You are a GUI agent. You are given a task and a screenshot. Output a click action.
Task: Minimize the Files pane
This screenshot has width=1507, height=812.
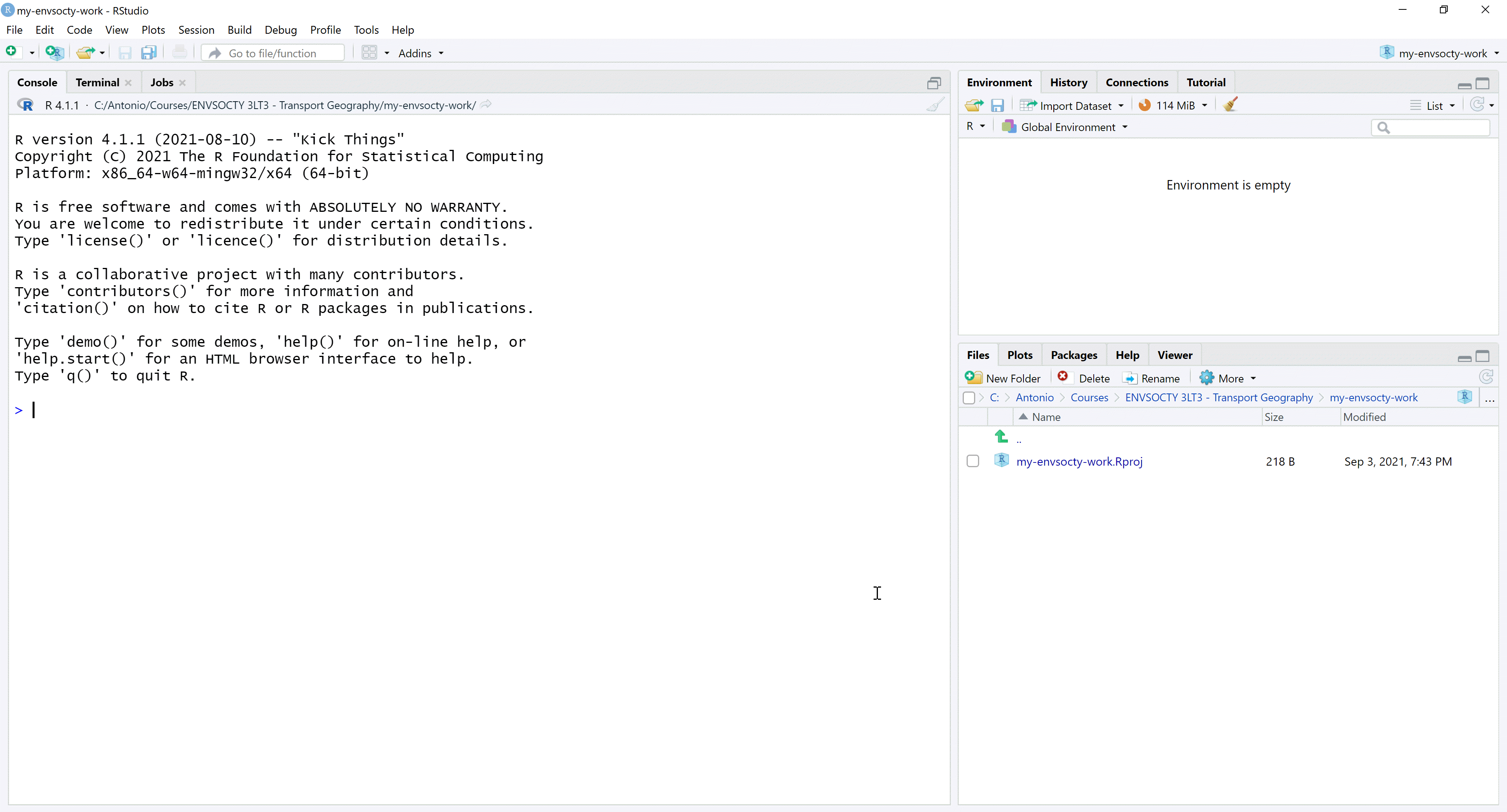pos(1464,359)
